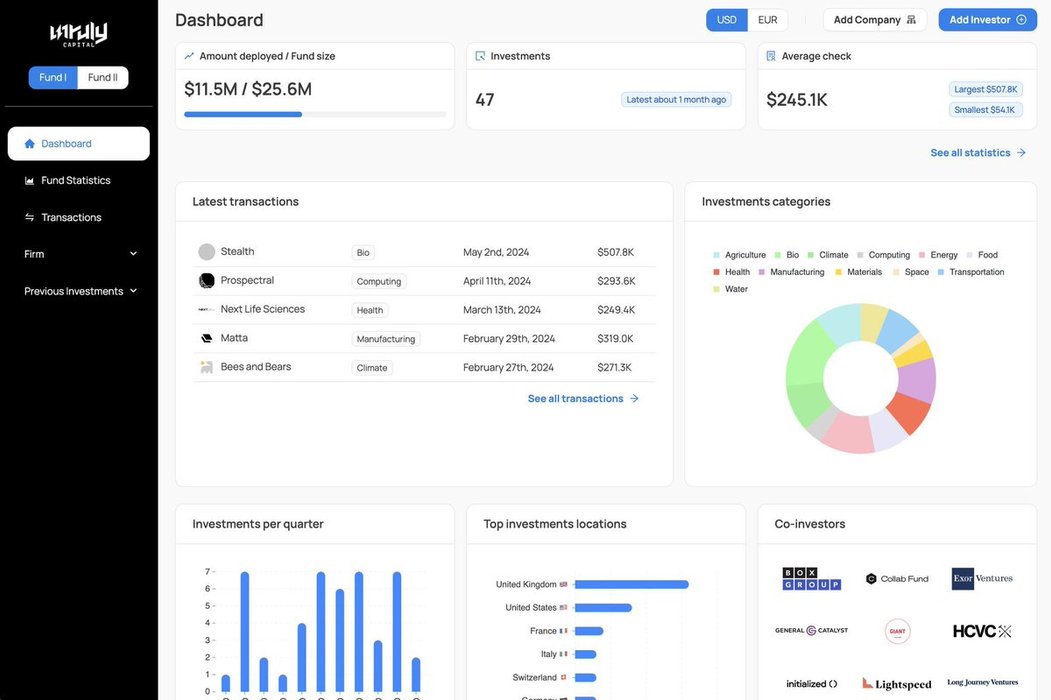Screen dimensions: 1051x700
Task: Click the Add Investor plus icon
Action: 1022,20
